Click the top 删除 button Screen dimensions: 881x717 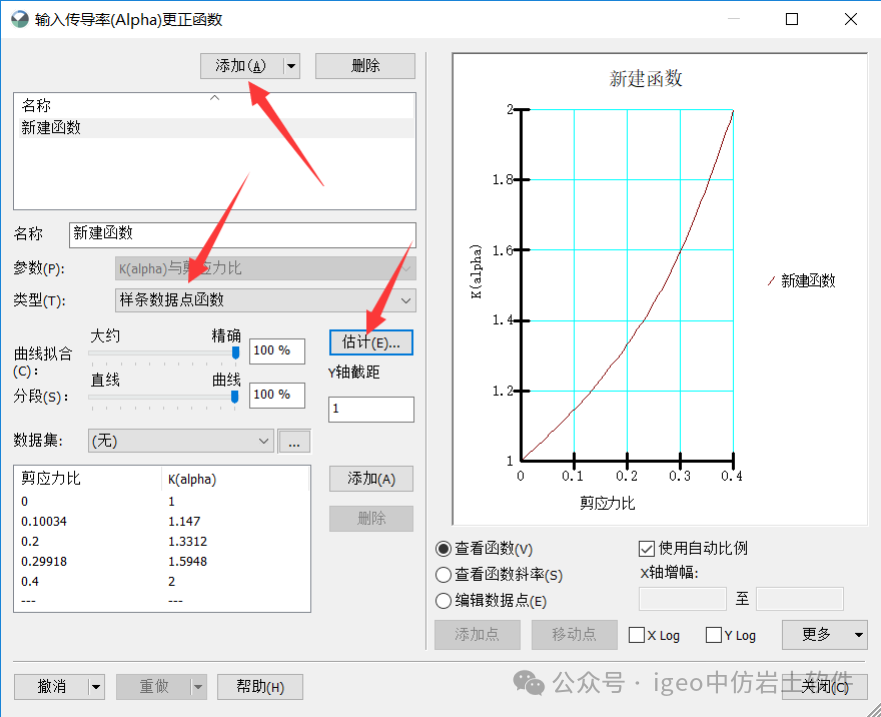click(366, 65)
